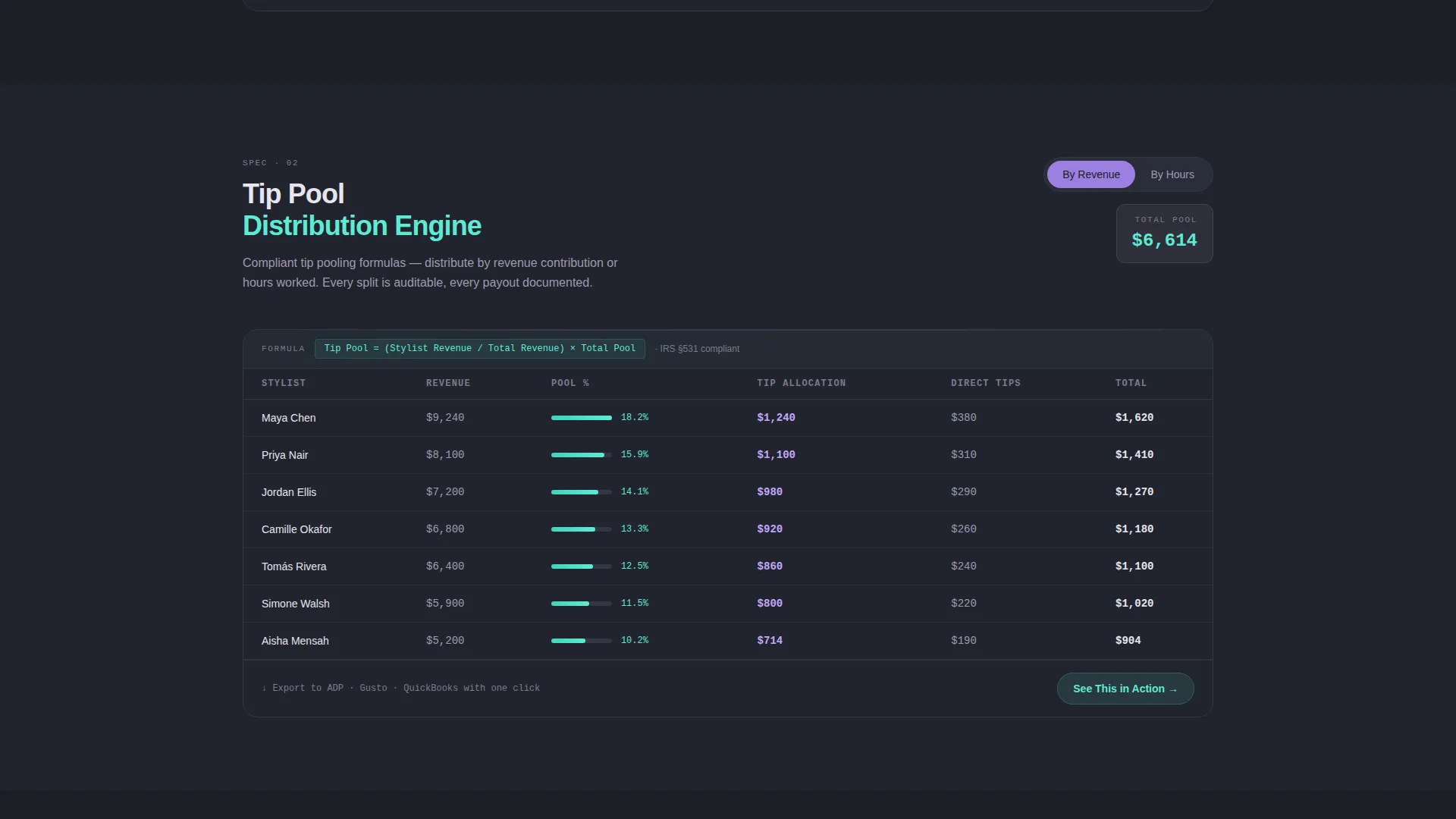
Task: Click Aisha Mensah's $904 total
Action: click(1128, 641)
